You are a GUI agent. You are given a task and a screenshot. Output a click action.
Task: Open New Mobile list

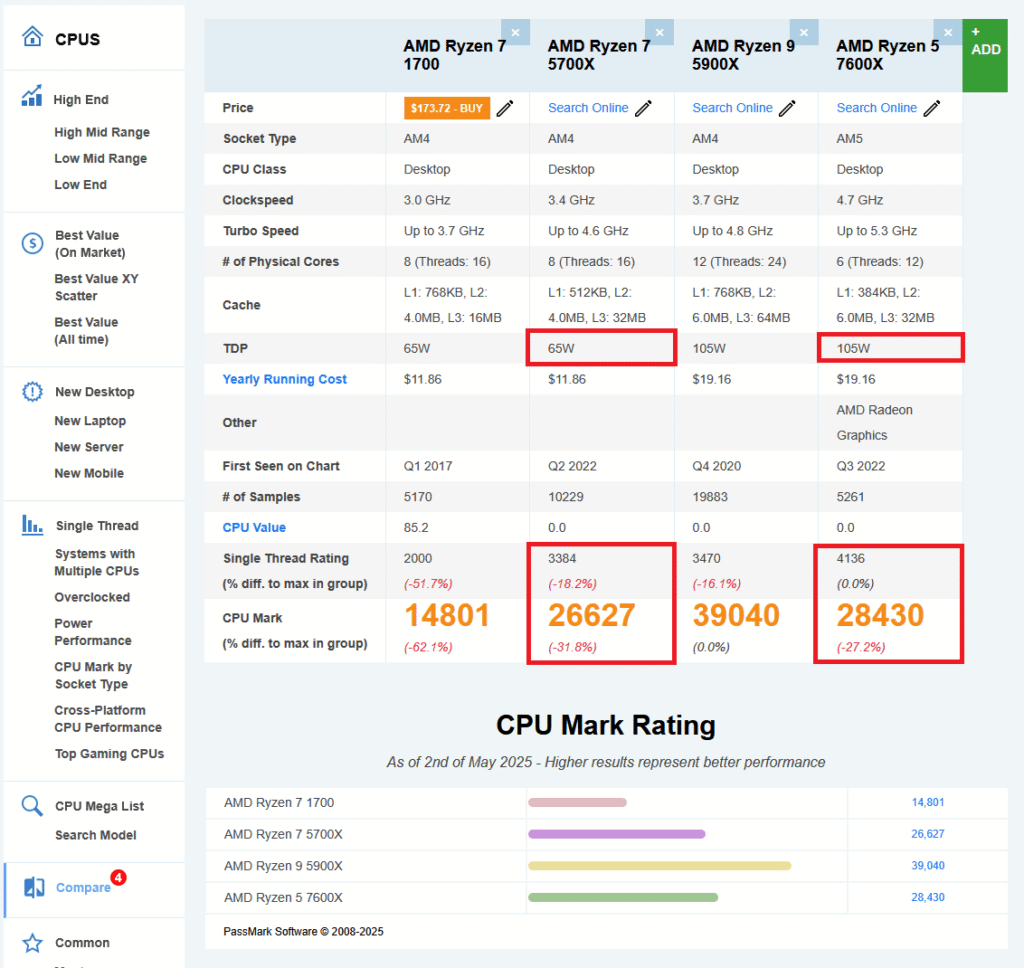point(89,473)
